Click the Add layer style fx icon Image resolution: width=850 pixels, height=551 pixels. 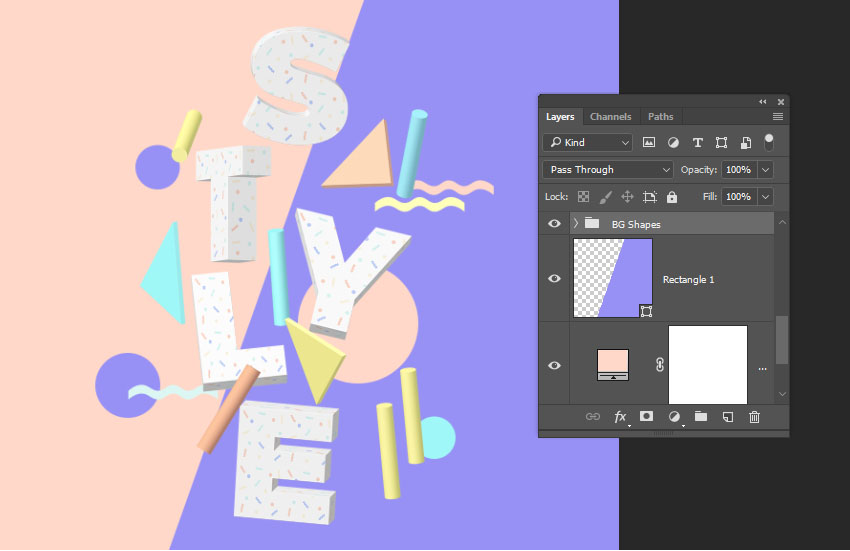(x=620, y=417)
